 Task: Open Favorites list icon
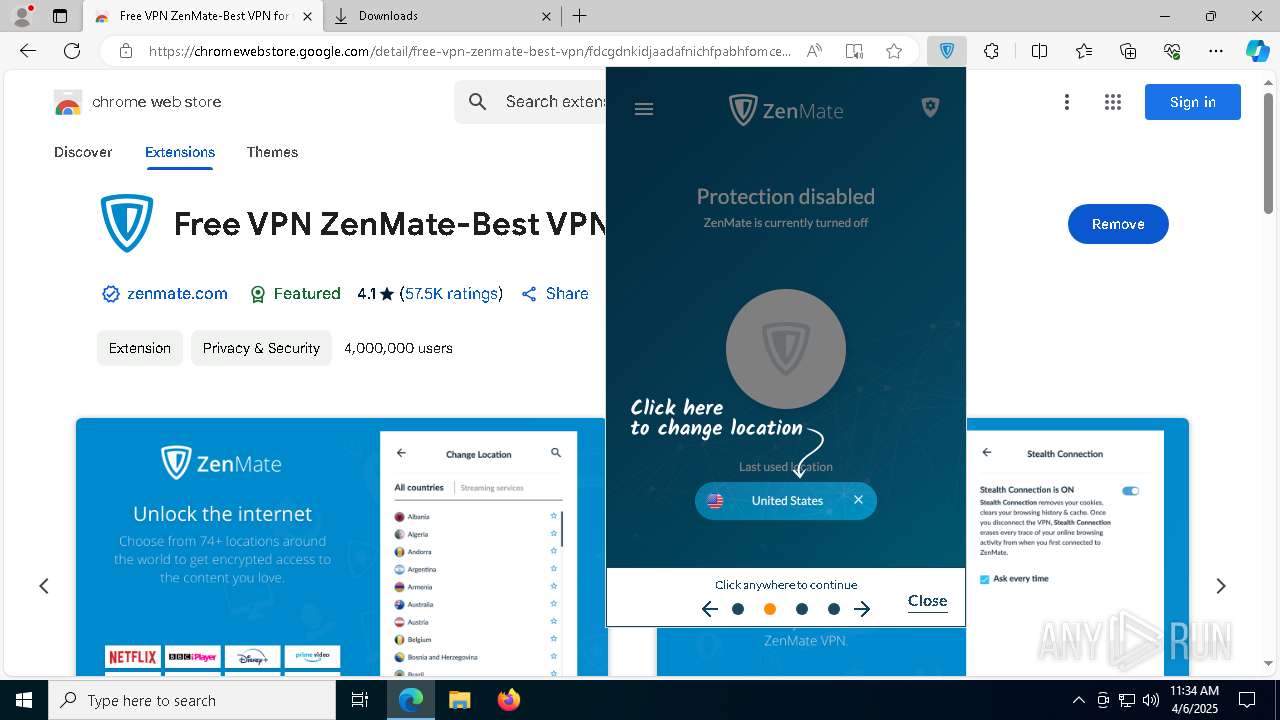point(1084,51)
